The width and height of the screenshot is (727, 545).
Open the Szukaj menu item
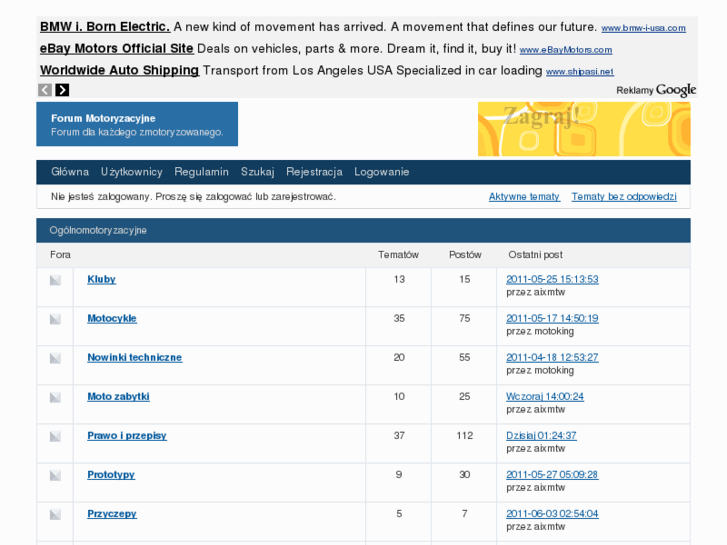click(258, 172)
